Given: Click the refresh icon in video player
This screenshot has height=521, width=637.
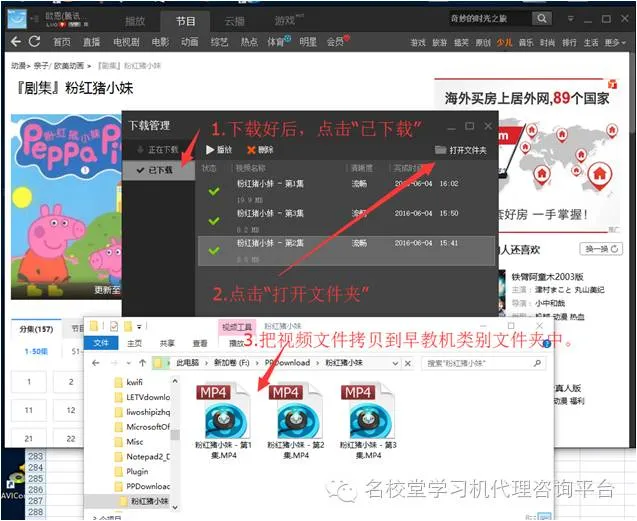Looking at the screenshot, I should pyautogui.click(x=35, y=41).
